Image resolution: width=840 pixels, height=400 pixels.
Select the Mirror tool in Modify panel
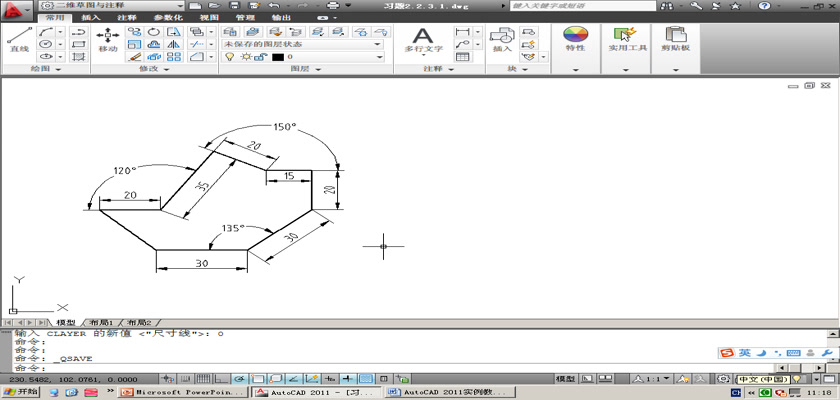(174, 44)
